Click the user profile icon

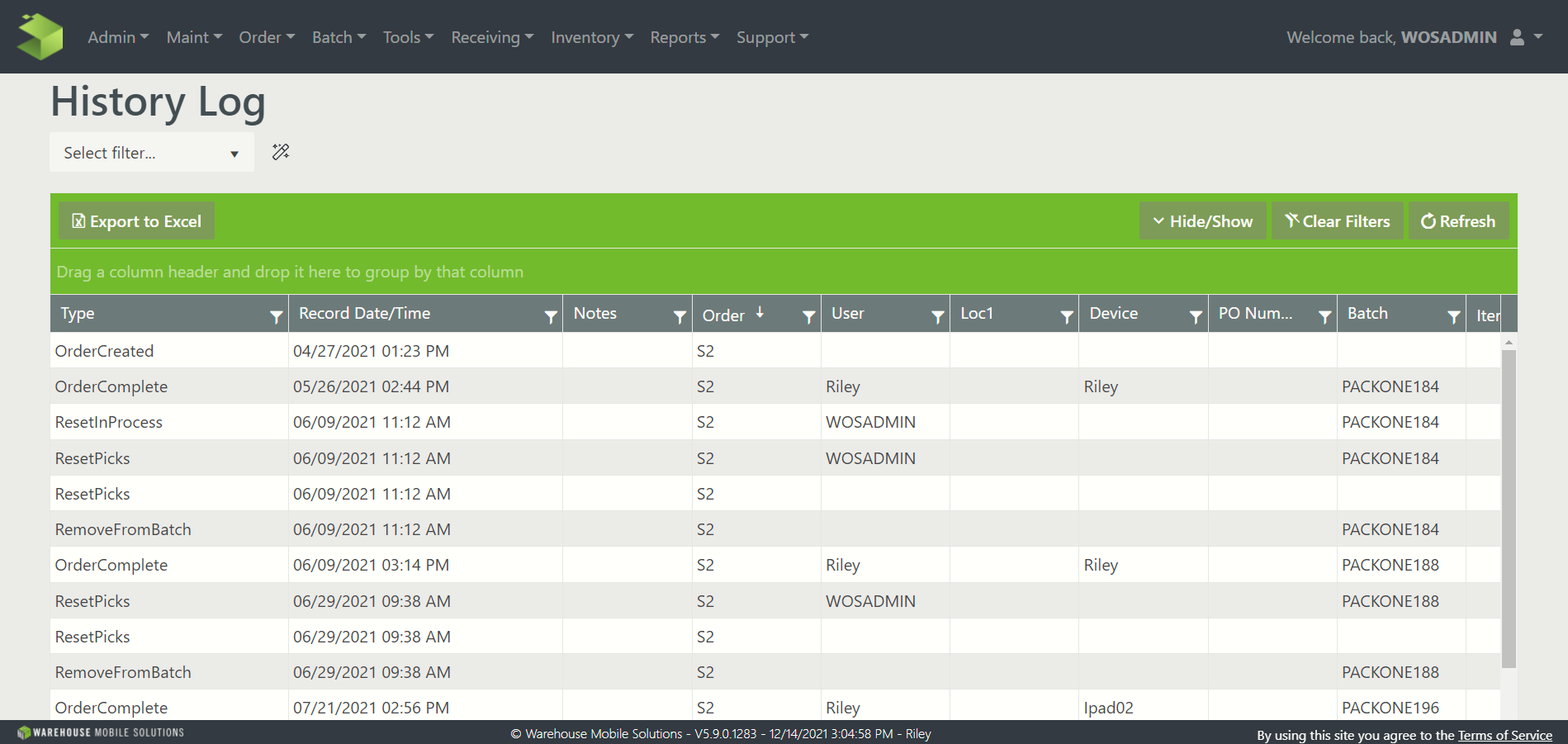(1517, 37)
